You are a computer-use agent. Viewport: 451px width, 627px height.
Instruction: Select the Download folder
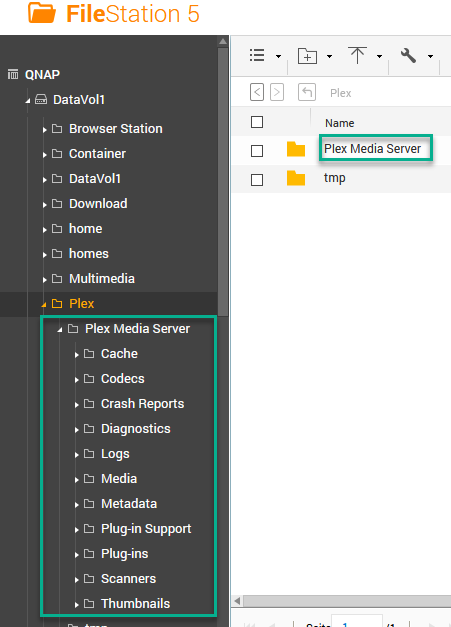[98, 204]
